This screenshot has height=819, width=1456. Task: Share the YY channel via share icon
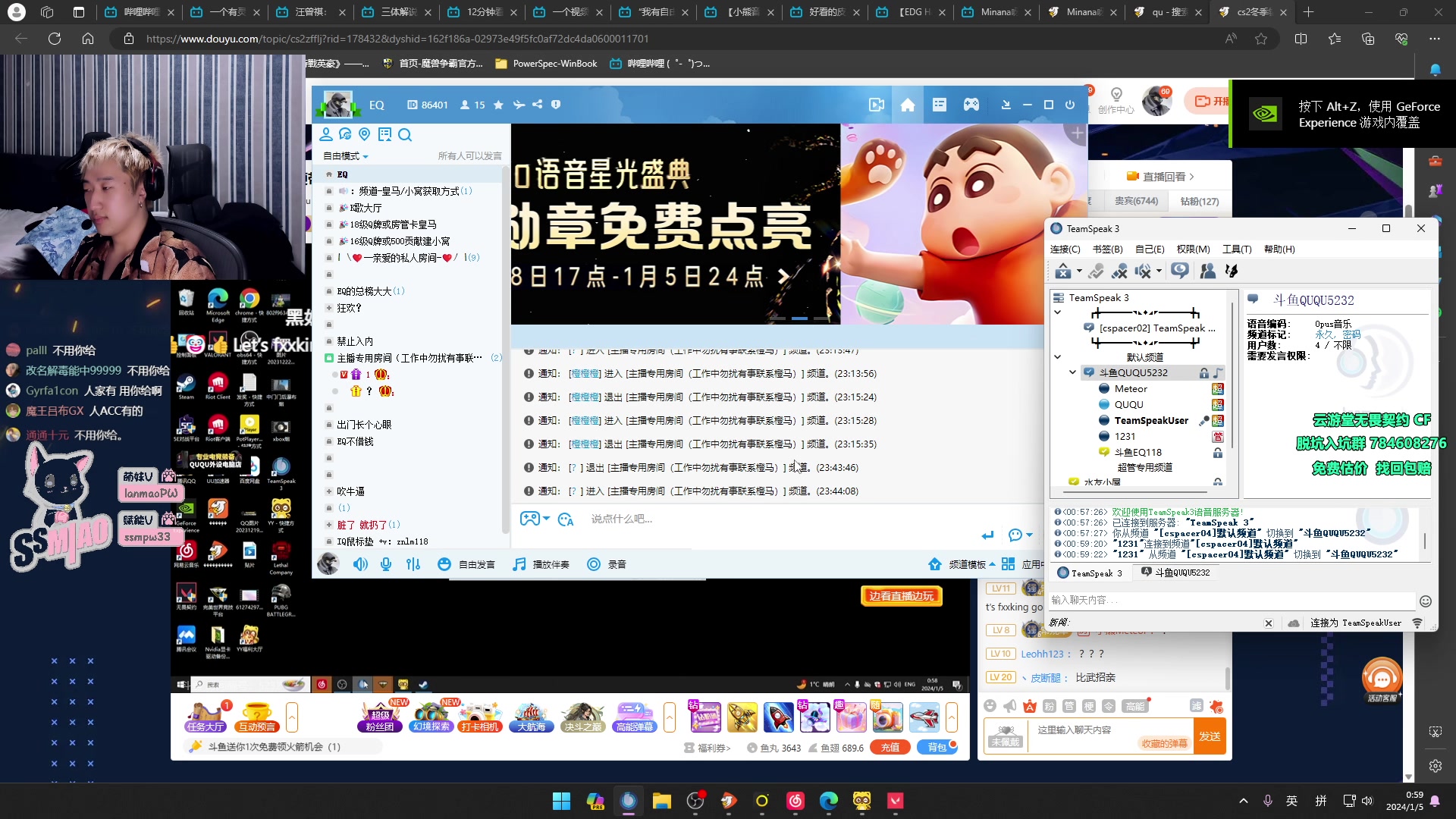point(538,105)
